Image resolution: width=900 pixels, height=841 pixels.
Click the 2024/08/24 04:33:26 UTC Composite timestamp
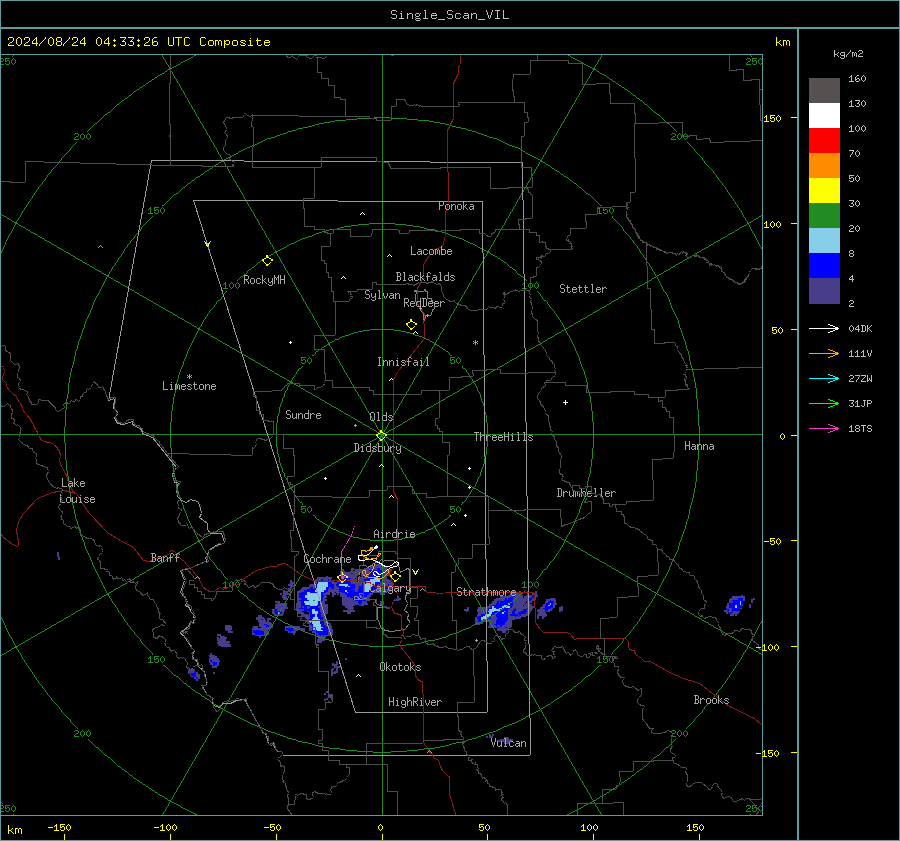tap(138, 42)
